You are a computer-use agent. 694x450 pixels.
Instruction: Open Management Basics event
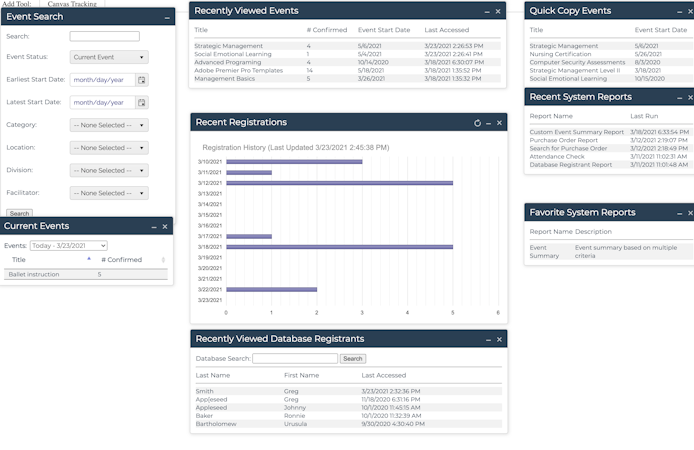pyautogui.click(x=224, y=79)
